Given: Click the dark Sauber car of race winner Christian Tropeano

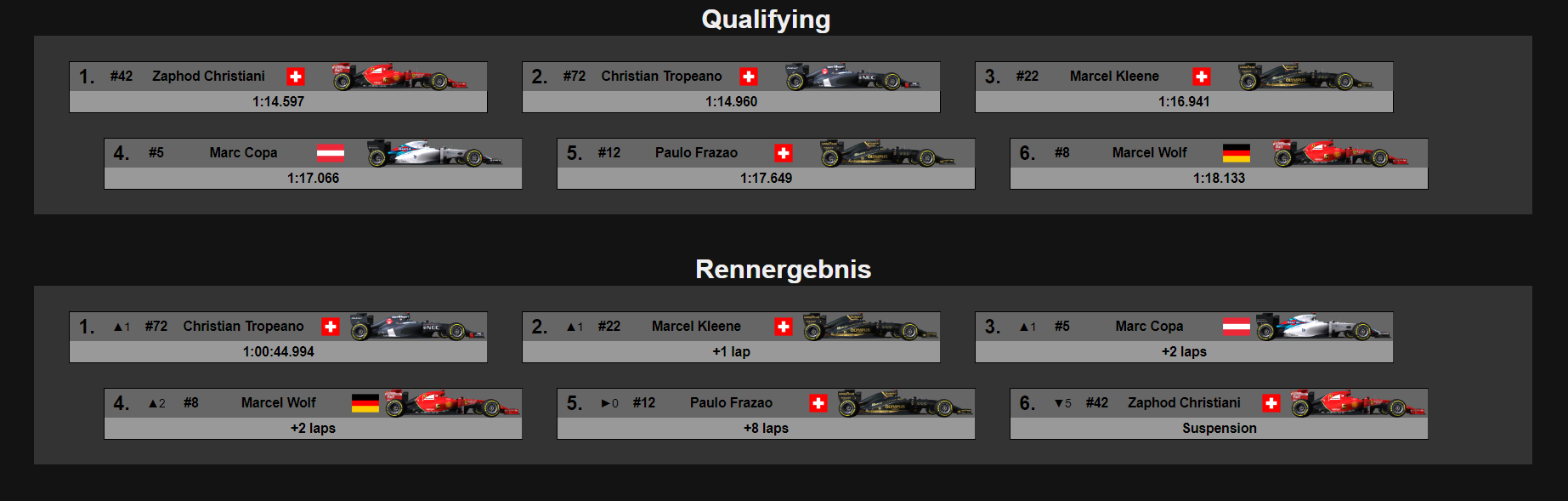Looking at the screenshot, I should pos(417,327).
